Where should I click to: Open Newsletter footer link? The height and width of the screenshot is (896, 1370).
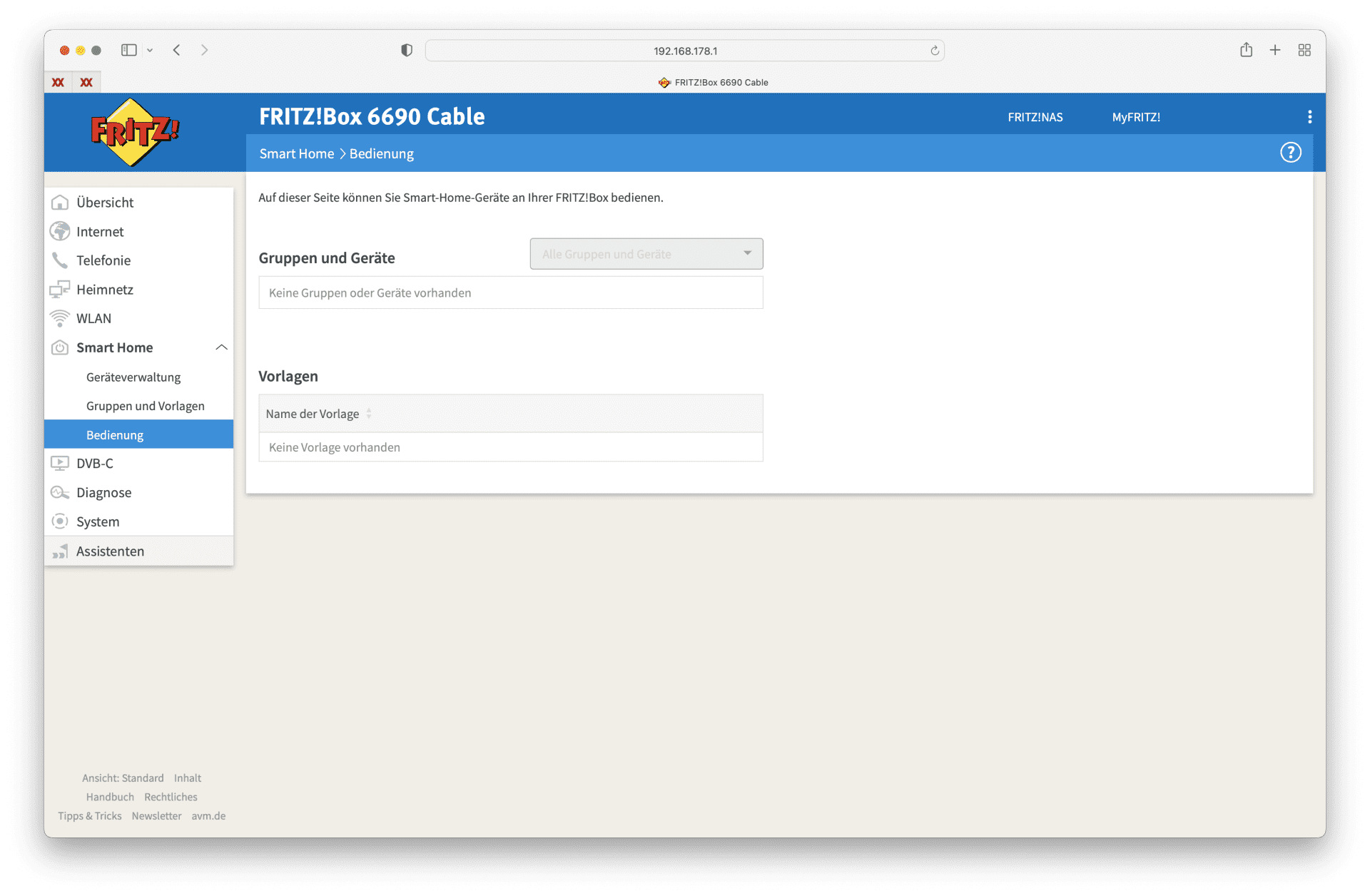tap(156, 815)
